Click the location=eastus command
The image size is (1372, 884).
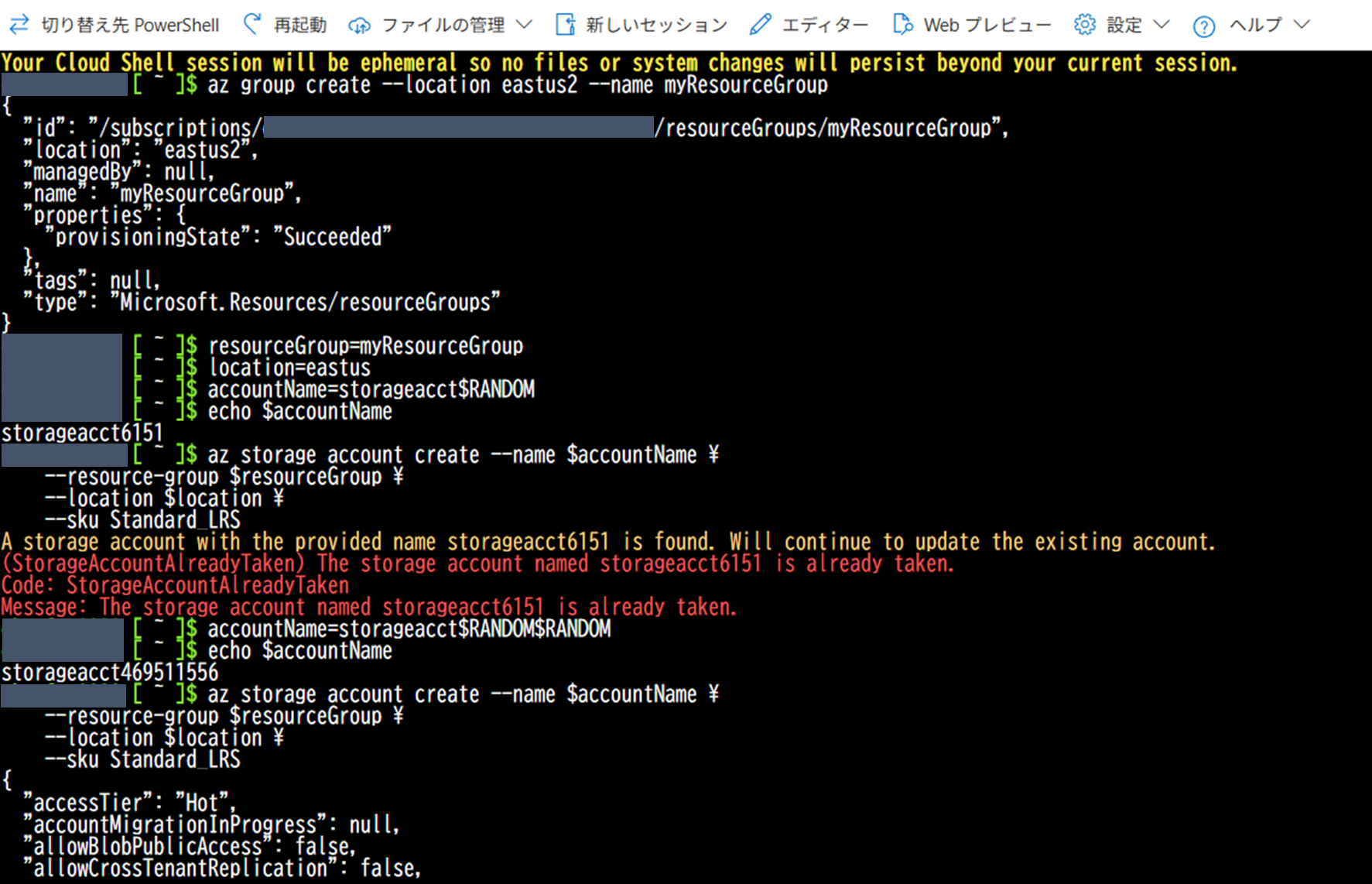click(x=289, y=368)
